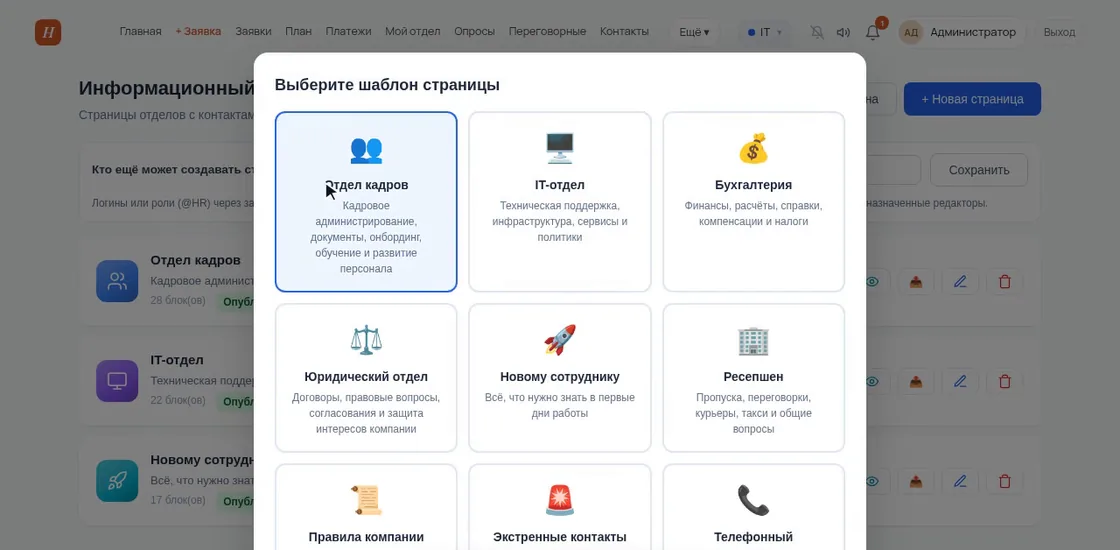Choose the Правила компании template title

click(x=366, y=537)
